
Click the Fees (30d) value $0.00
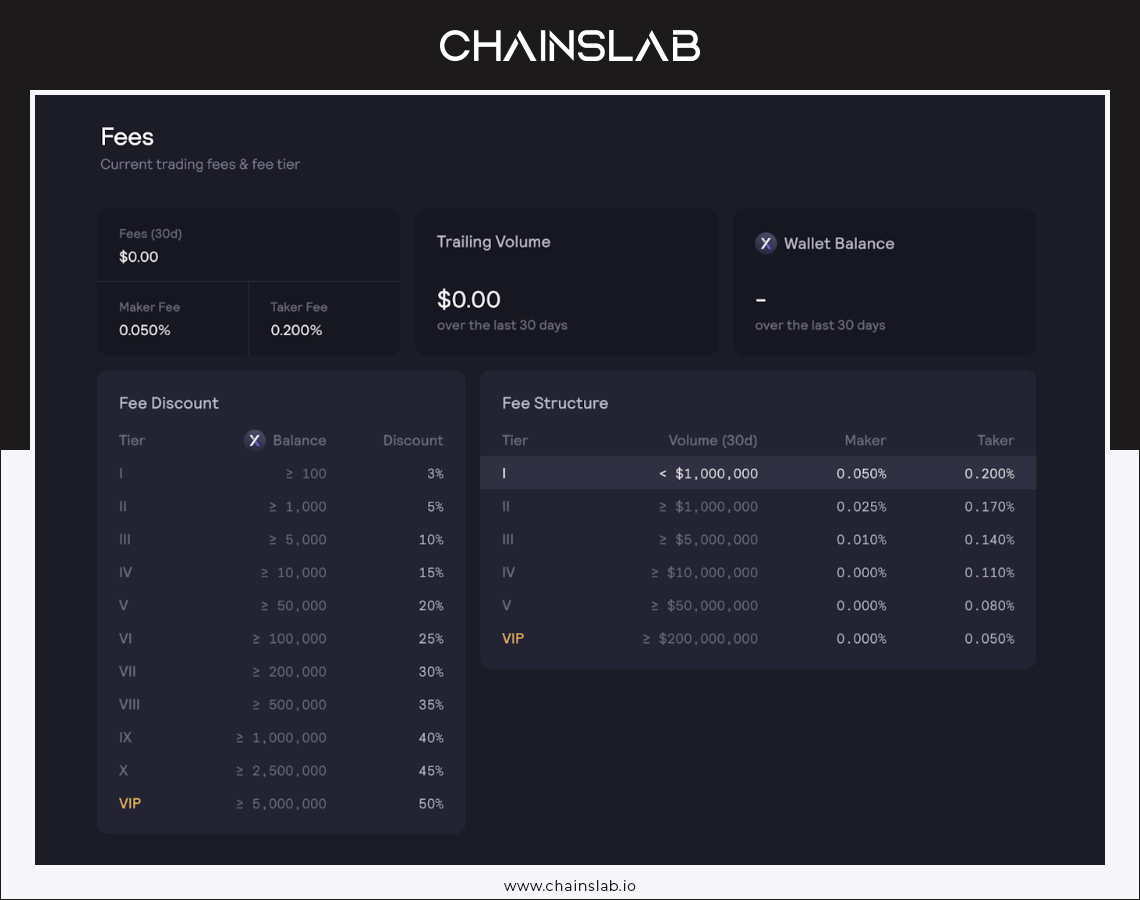pos(139,257)
